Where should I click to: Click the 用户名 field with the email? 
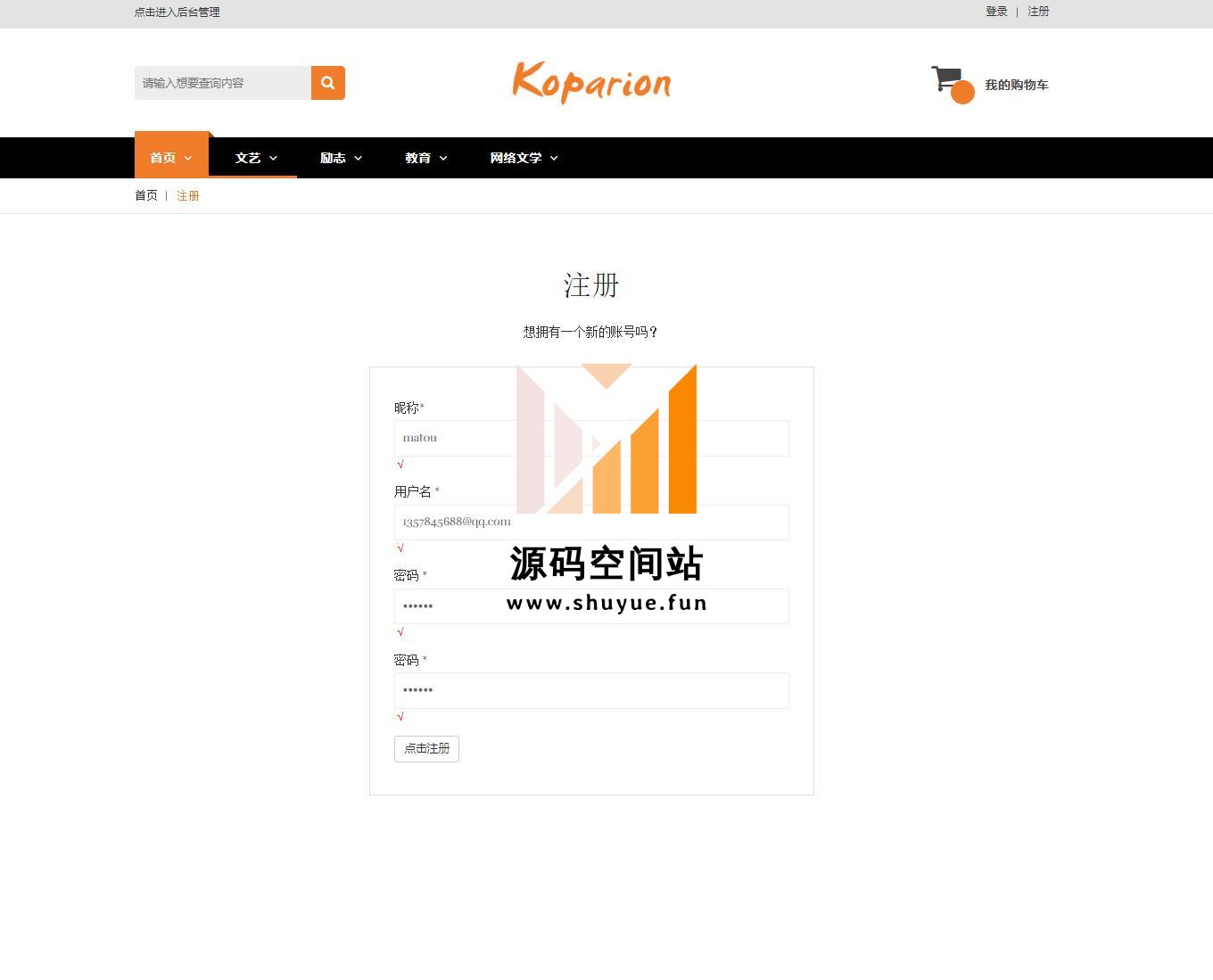tap(591, 522)
